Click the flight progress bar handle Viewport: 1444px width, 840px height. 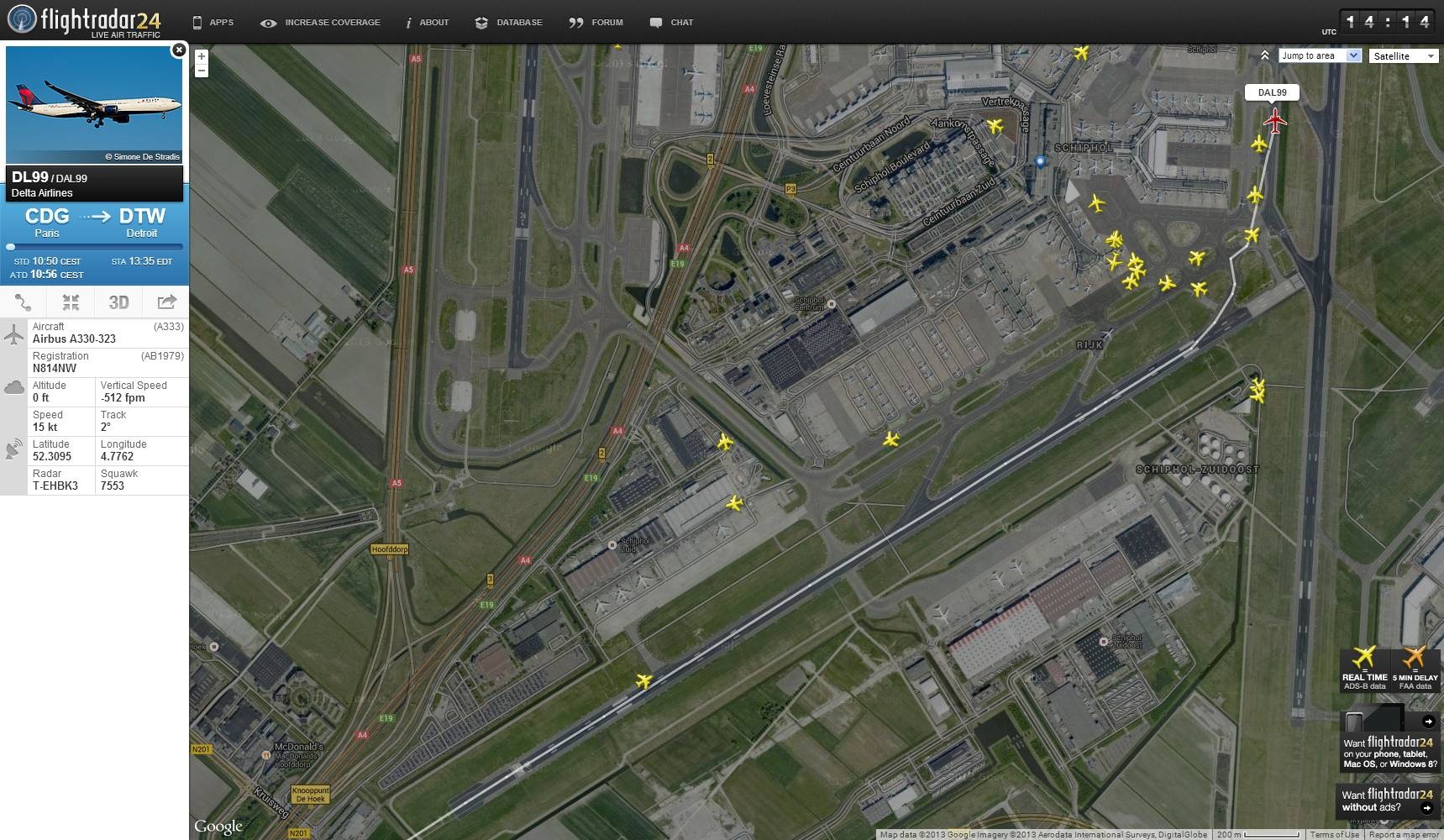(x=11, y=247)
